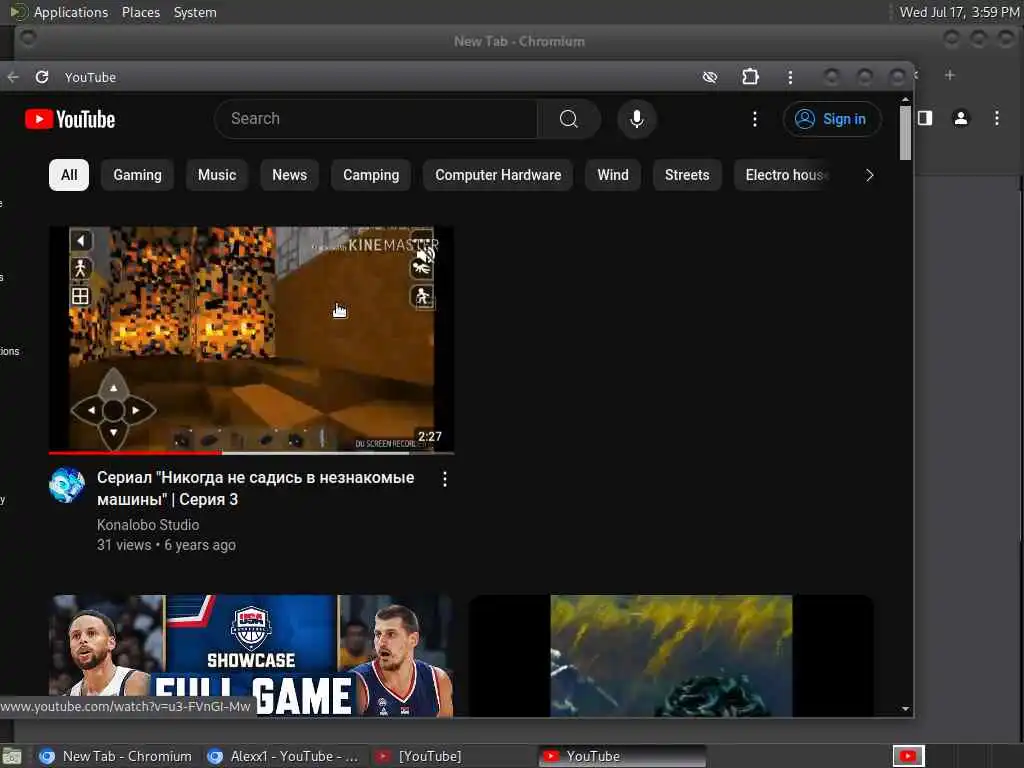Click the crossed-eye tracking icon in toolbar
Viewport: 1024px width, 768px height.
(710, 77)
